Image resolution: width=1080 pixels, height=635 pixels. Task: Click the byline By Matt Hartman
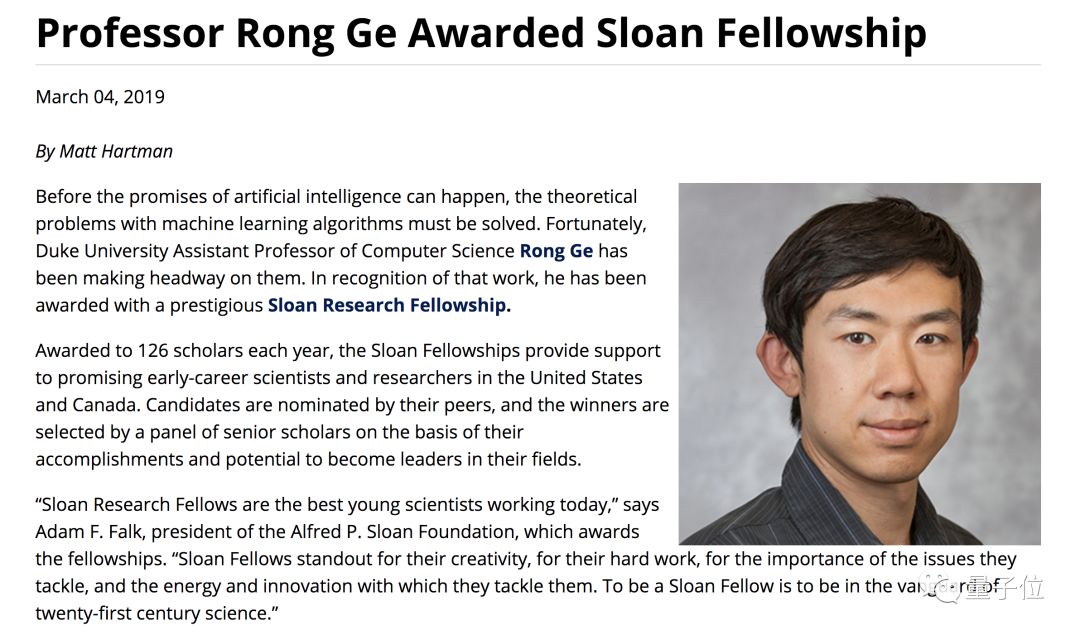(104, 152)
